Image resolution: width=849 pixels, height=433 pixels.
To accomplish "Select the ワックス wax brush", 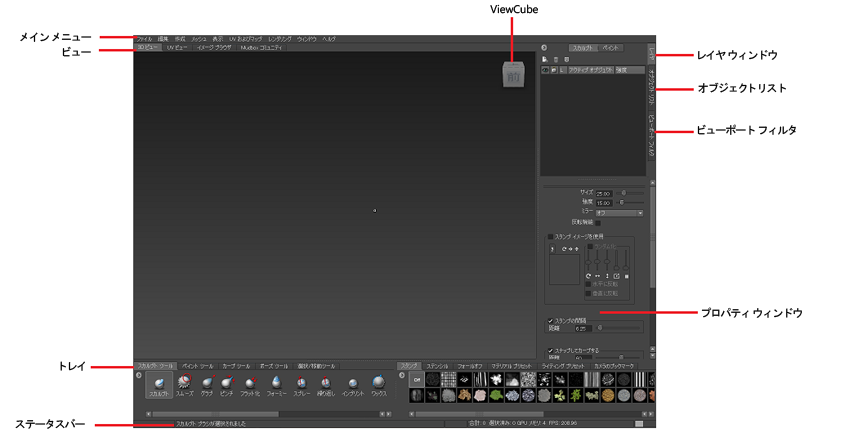I will point(378,385).
